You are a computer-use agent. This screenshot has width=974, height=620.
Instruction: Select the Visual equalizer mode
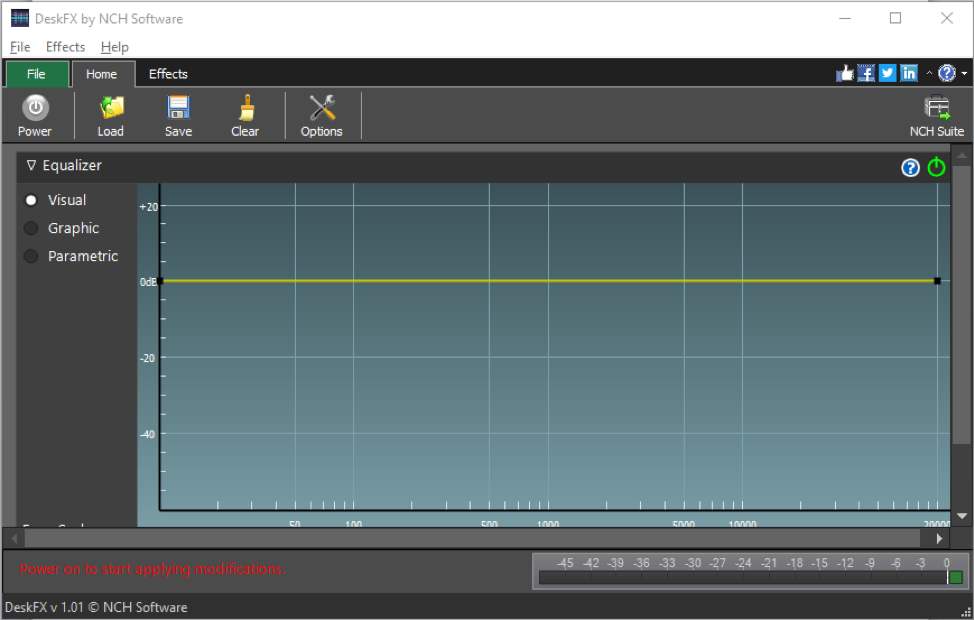coord(31,200)
